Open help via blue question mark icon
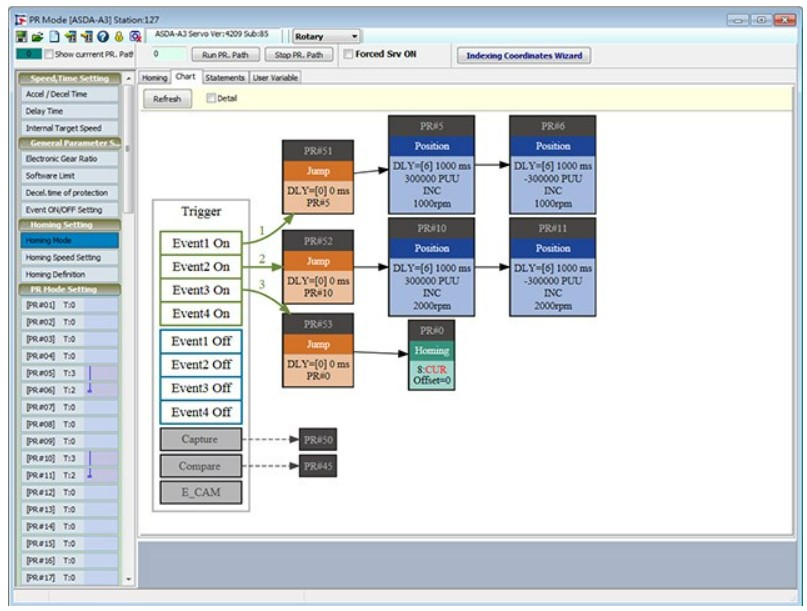Screen dimensions: 807x611 [x=103, y=37]
